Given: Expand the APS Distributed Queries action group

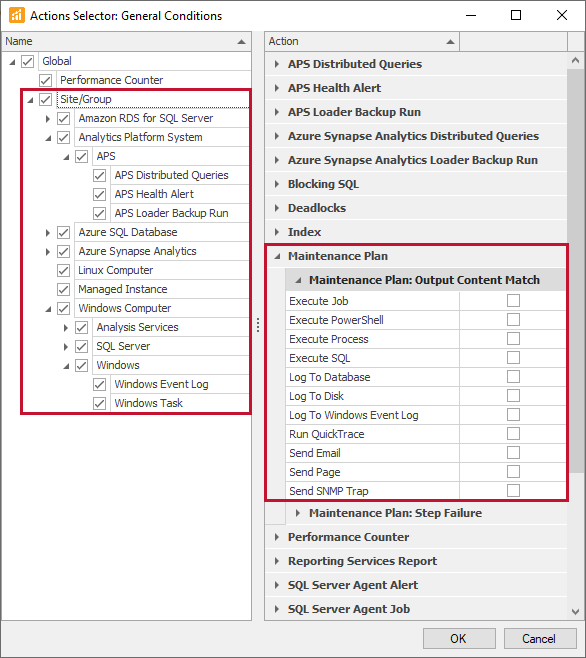Looking at the screenshot, I should 277,64.
